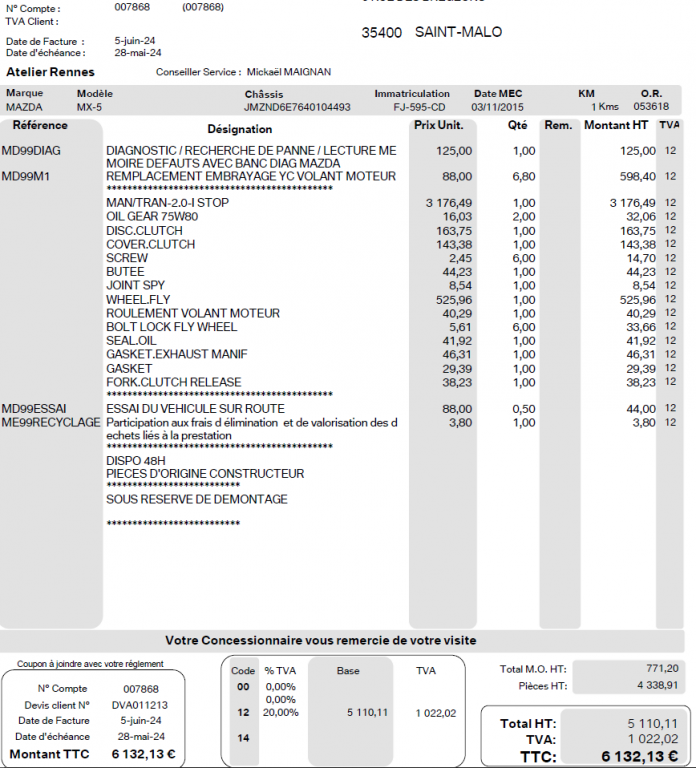Click the amount 598,40

coord(638,176)
